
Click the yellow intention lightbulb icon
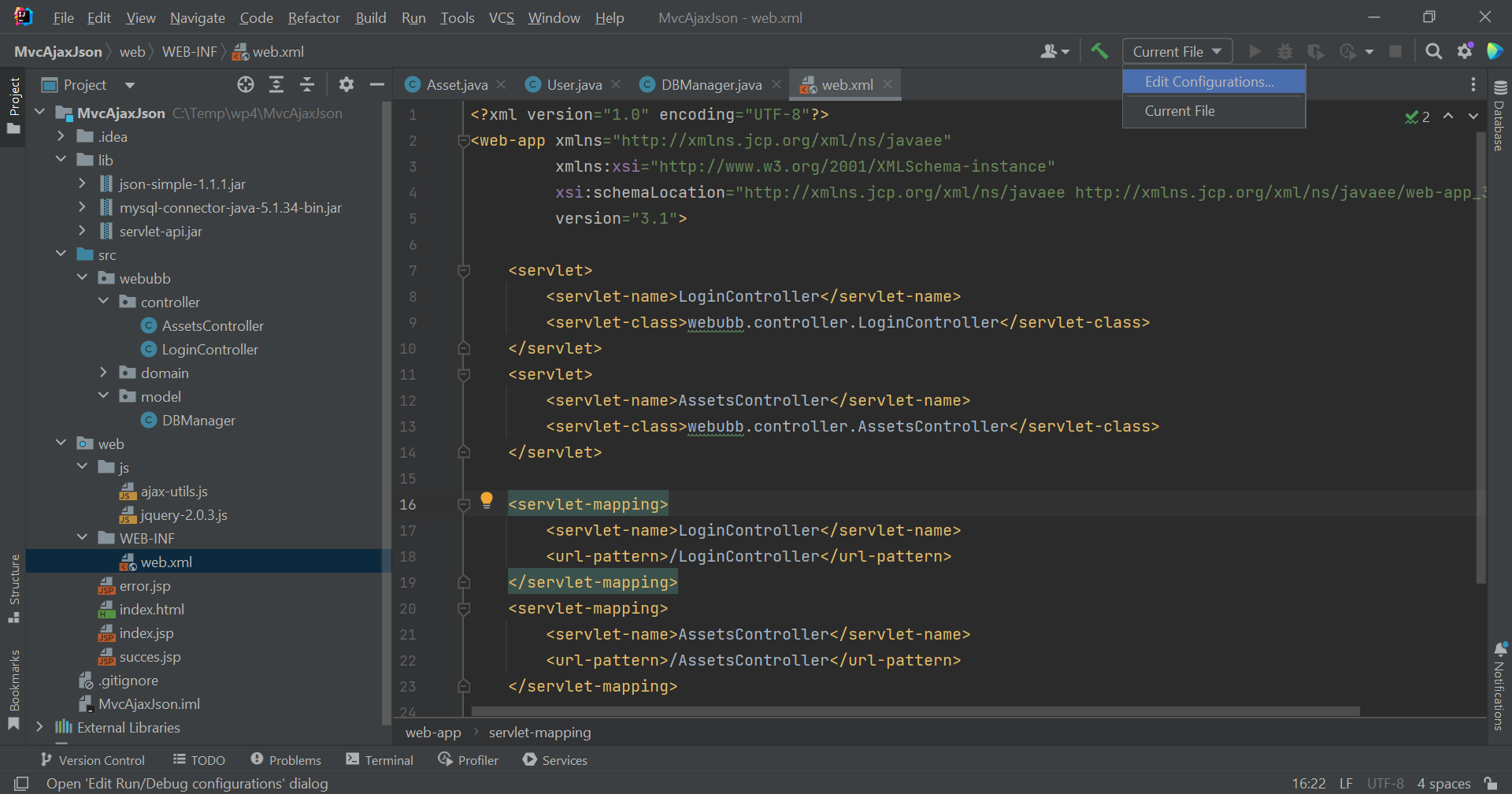tap(487, 499)
